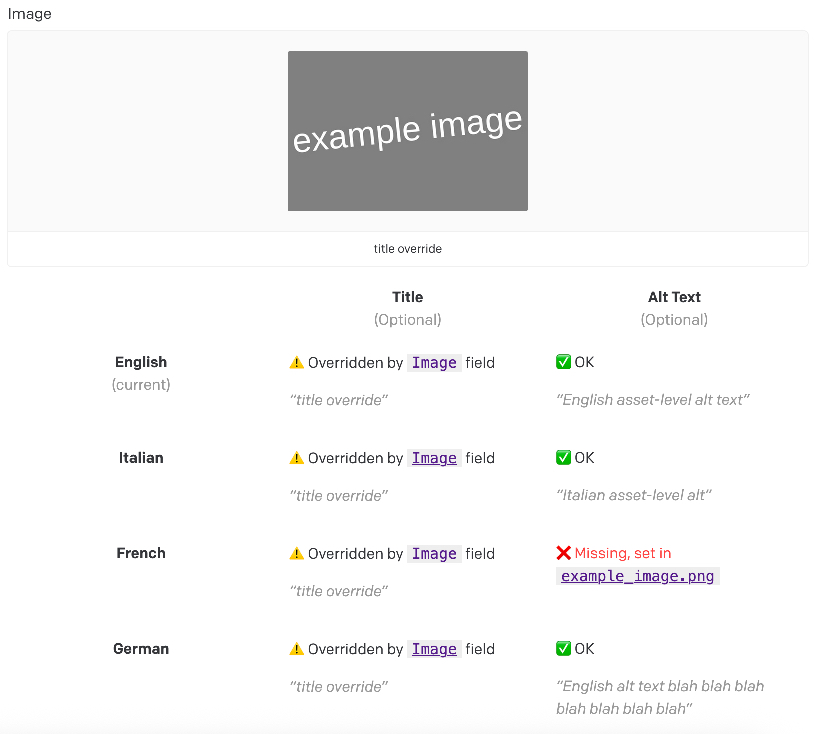Click the Title column header
815x734 pixels.
click(x=407, y=297)
